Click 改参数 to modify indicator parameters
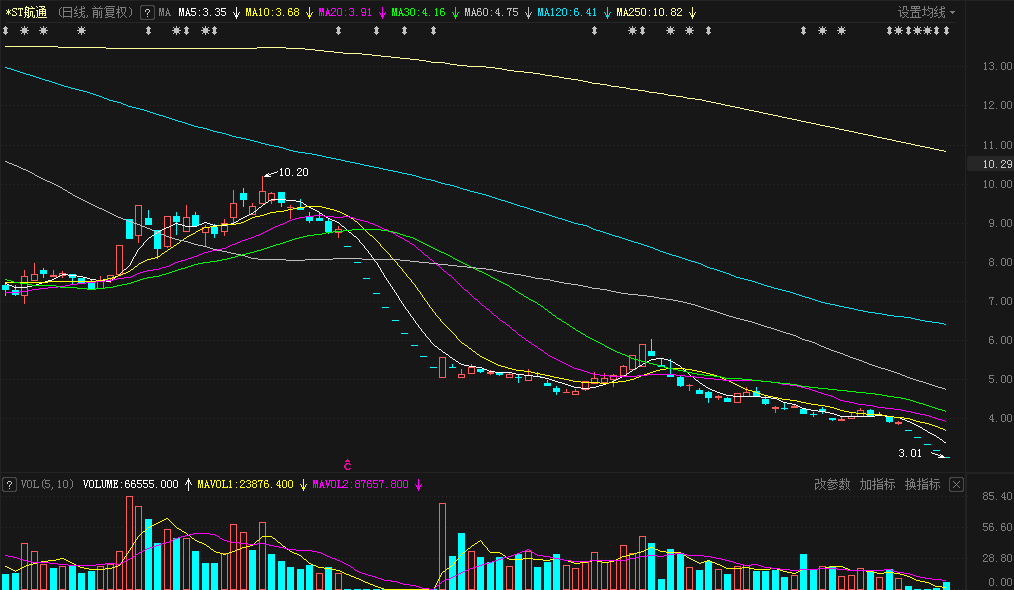The height and width of the screenshot is (590, 1014). point(832,485)
